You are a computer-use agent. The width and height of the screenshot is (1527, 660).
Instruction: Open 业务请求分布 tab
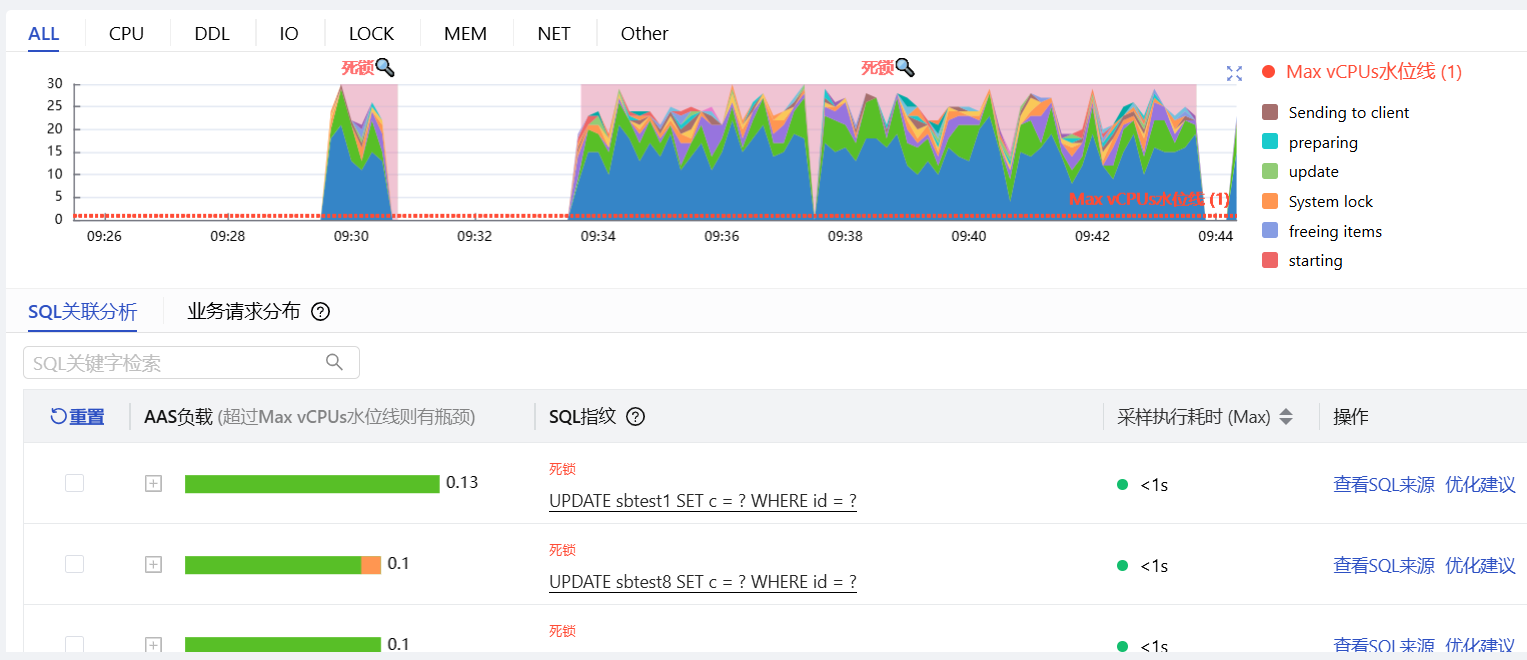pos(243,311)
